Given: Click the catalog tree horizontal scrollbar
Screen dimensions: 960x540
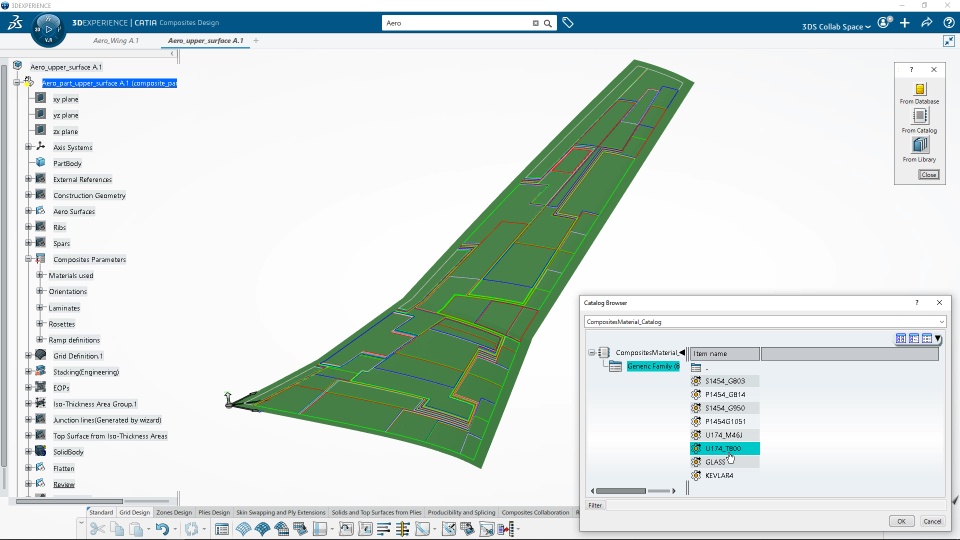Looking at the screenshot, I should coord(621,491).
